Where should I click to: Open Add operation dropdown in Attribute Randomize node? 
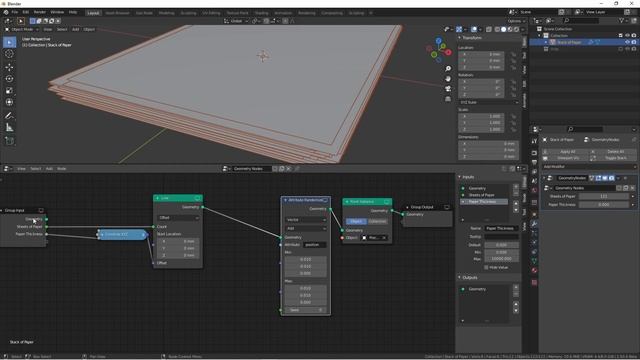[306, 229]
